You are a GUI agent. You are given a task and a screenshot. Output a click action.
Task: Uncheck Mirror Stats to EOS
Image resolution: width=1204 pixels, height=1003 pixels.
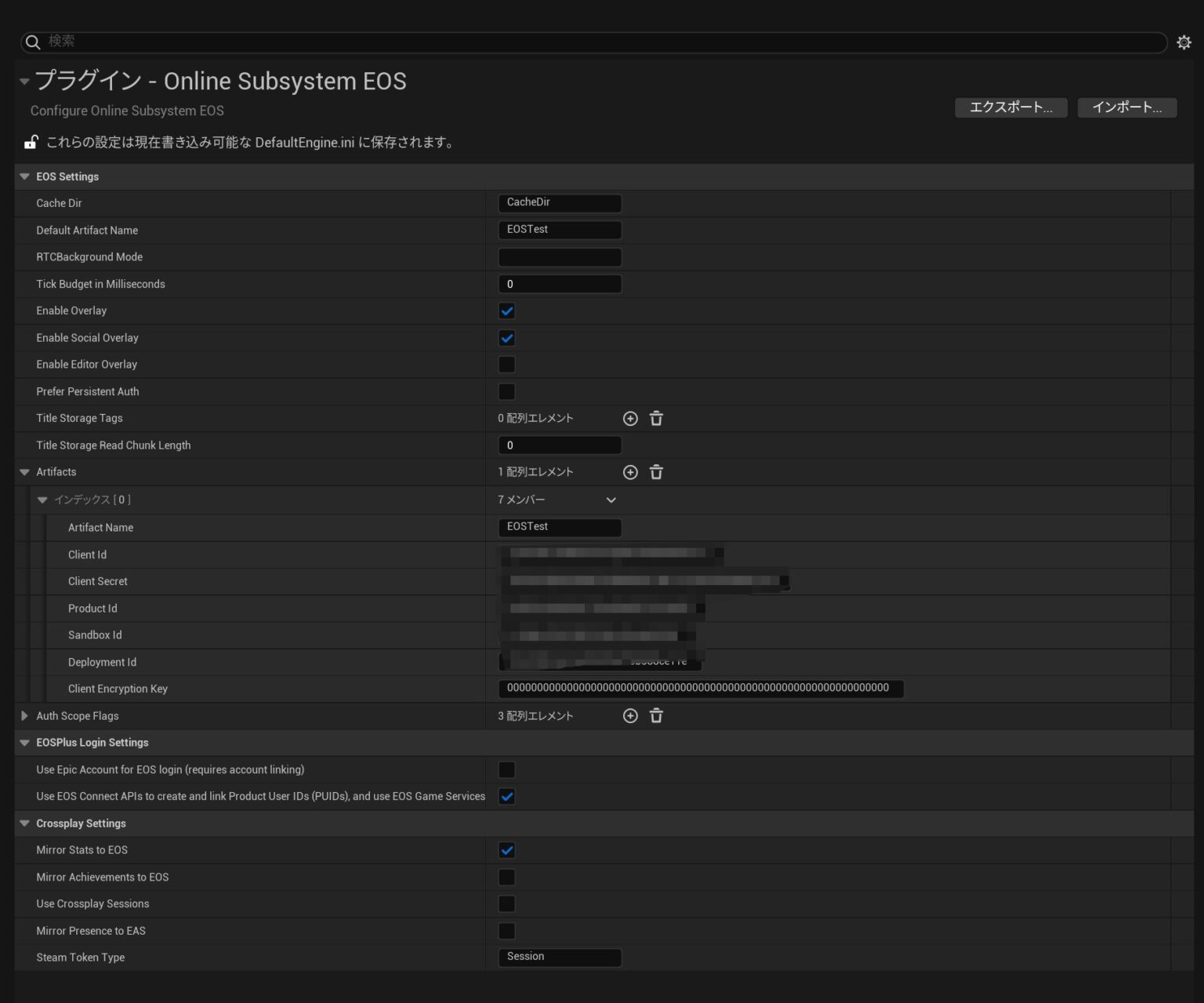[x=506, y=850]
